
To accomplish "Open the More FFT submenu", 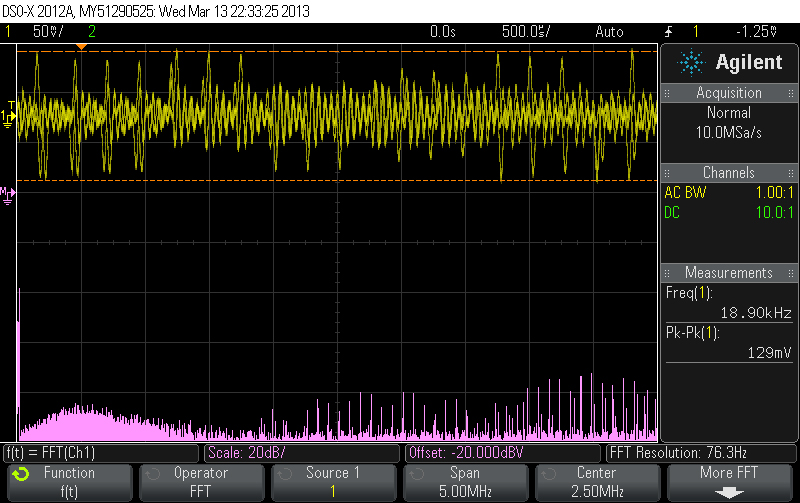I will click(x=730, y=482).
